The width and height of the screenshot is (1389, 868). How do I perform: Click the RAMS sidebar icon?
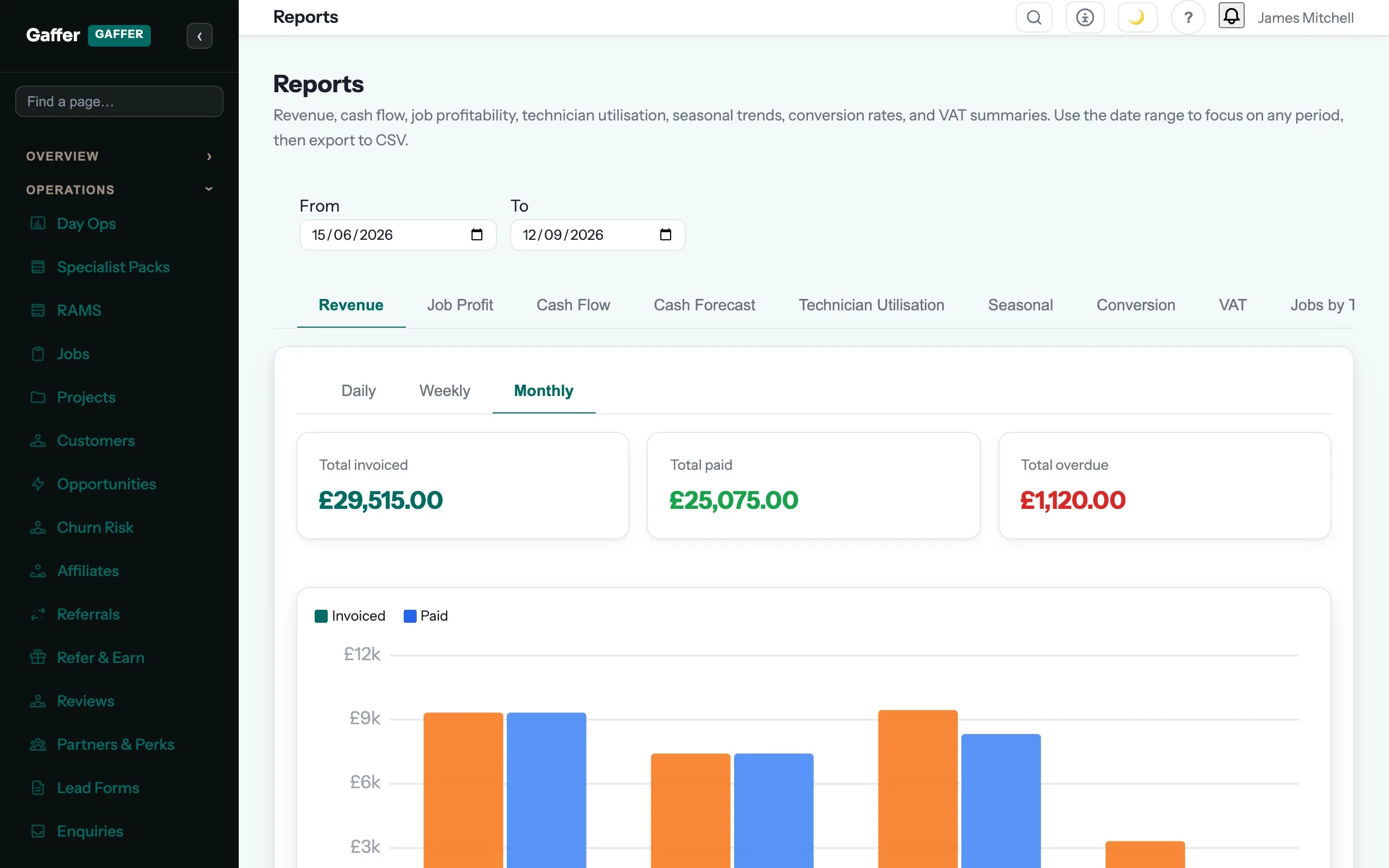[x=38, y=310]
